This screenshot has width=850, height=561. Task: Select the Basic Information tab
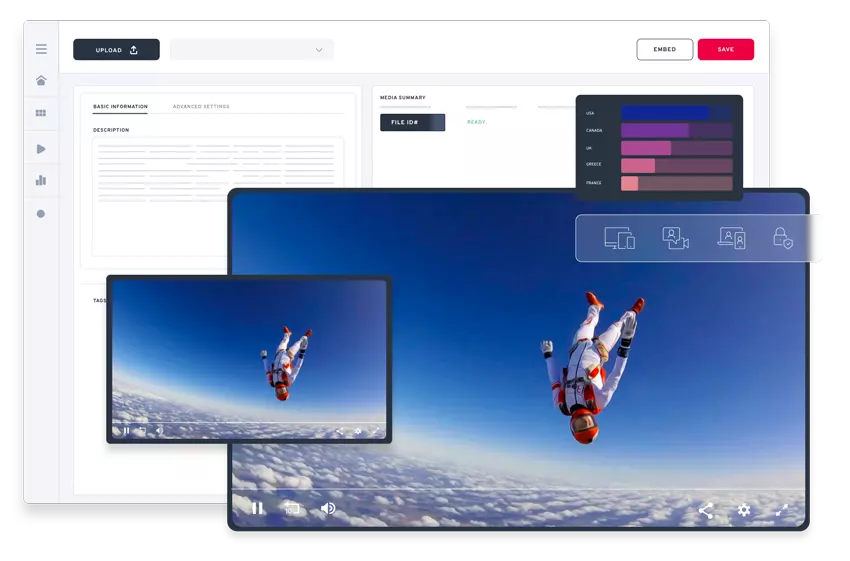(120, 106)
